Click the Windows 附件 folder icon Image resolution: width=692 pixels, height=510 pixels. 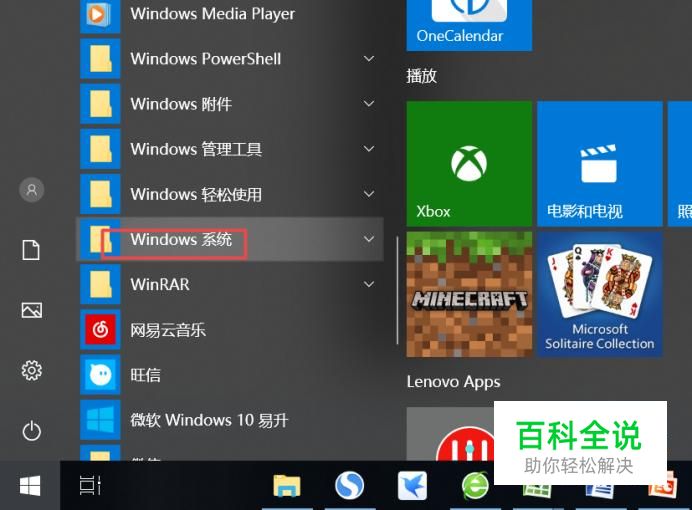click(x=100, y=104)
